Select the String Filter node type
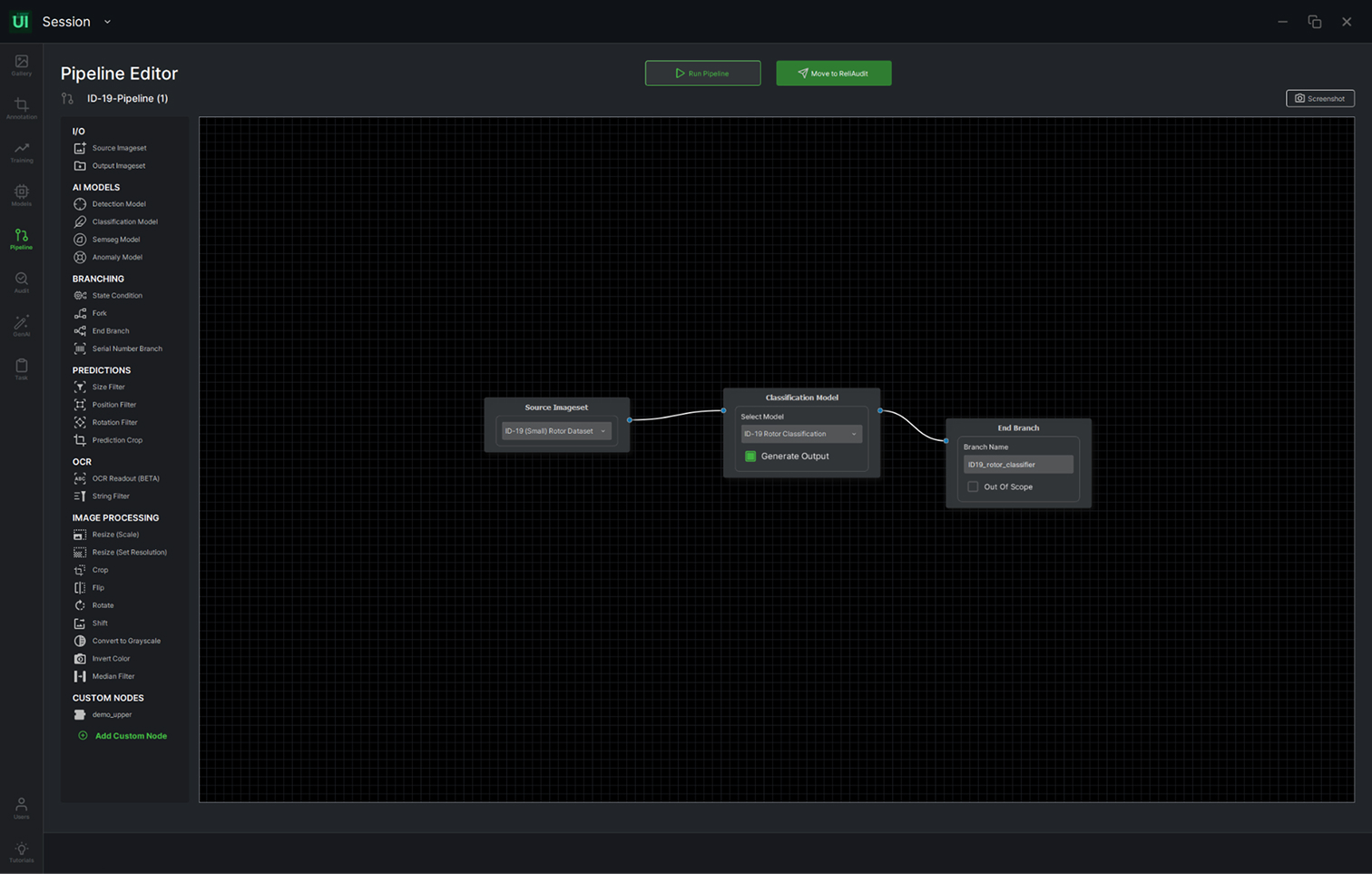Image resolution: width=1372 pixels, height=874 pixels. (102, 496)
